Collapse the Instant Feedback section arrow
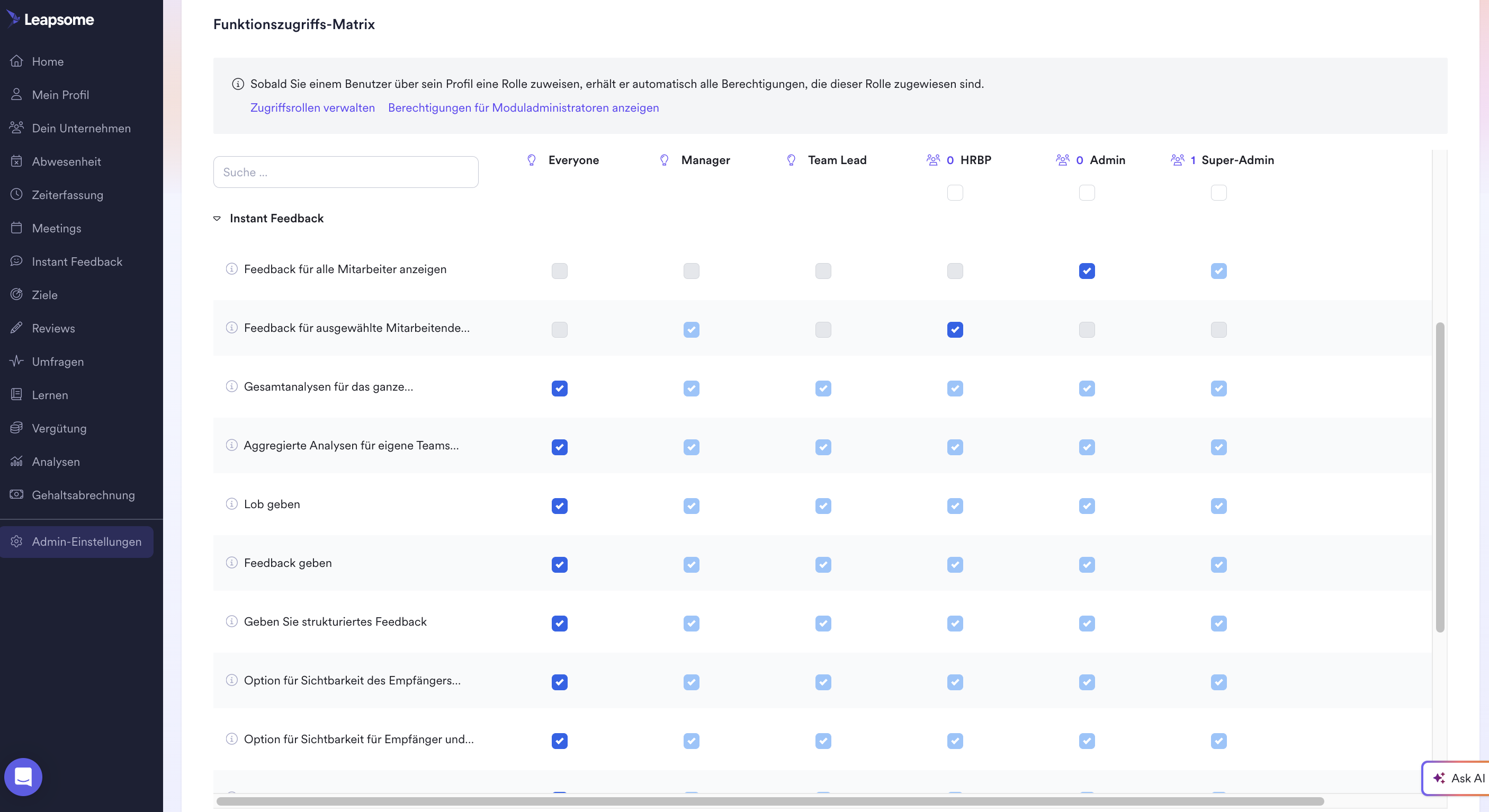Viewport: 1489px width, 812px height. pyautogui.click(x=217, y=219)
